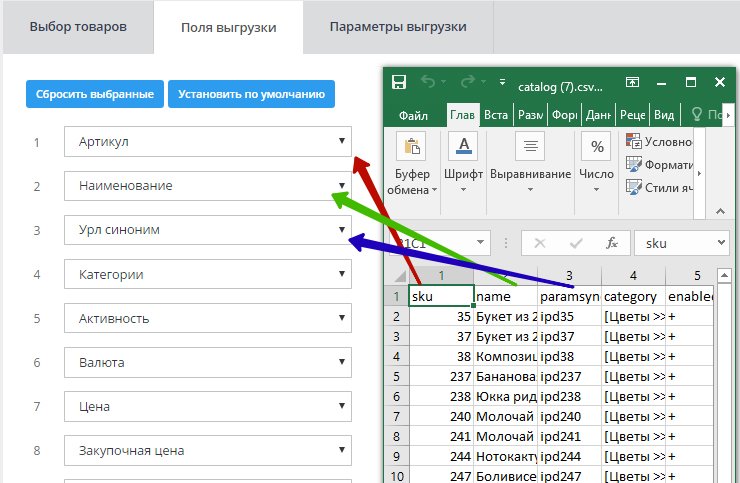Screen dimensions: 740x483
Task: Click the Cell Styles (Стили ячеек) icon
Action: [634, 187]
